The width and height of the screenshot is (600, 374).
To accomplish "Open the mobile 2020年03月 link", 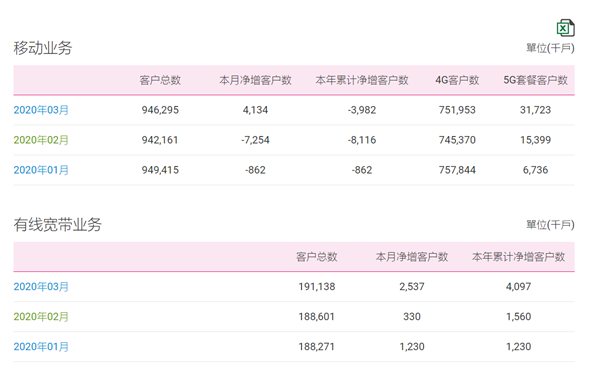I will tap(41, 110).
